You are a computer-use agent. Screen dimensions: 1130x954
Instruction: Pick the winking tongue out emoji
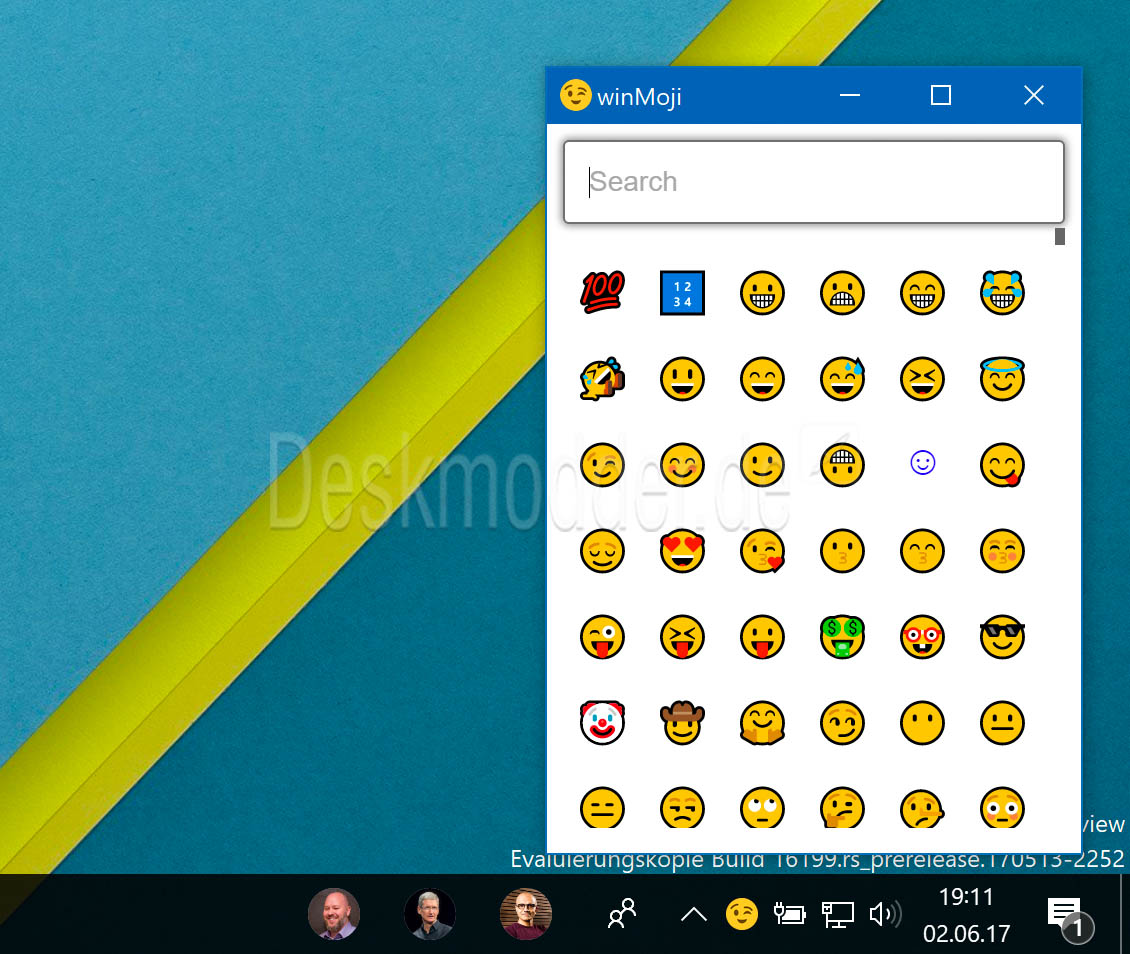click(x=602, y=637)
